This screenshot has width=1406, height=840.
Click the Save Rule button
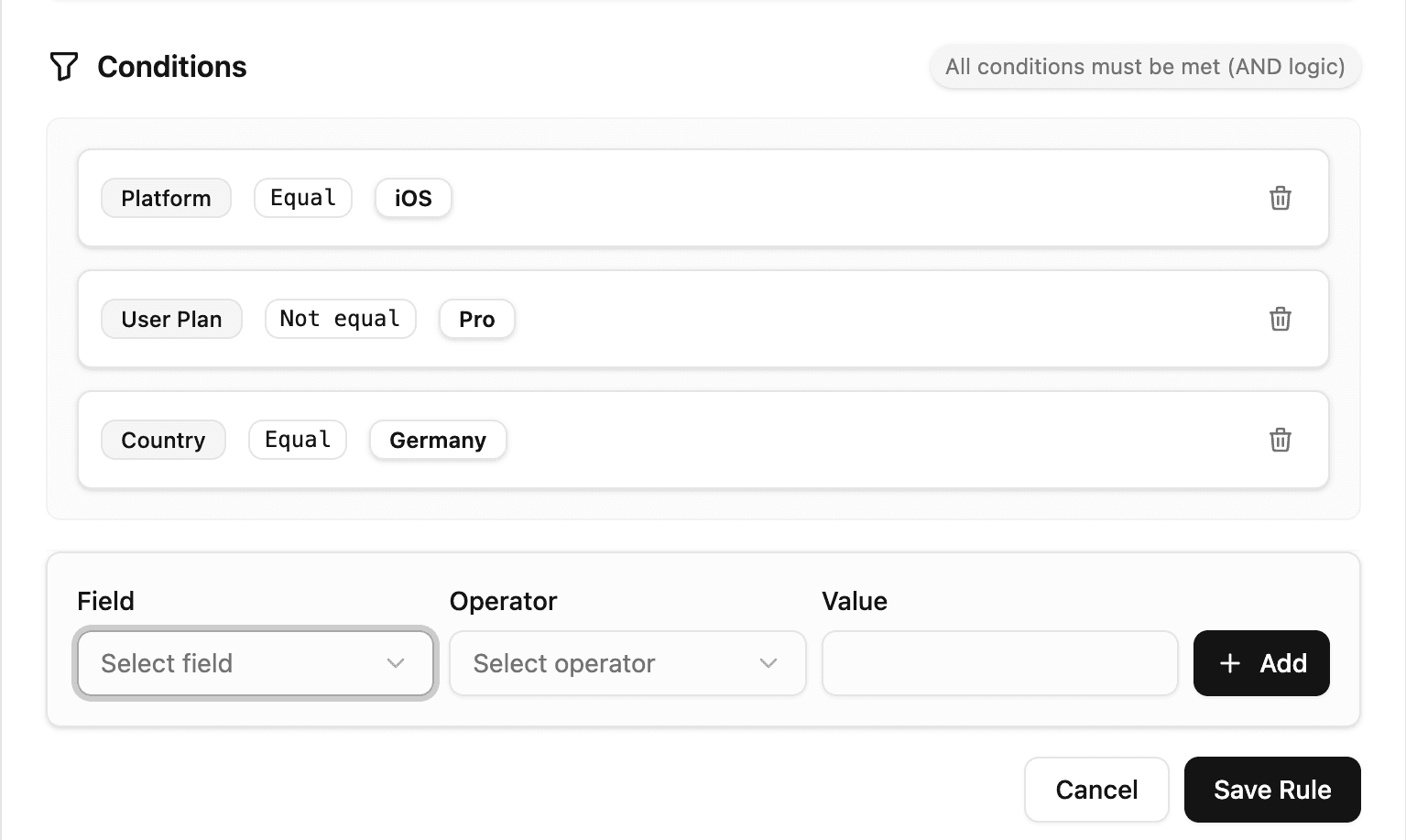[x=1272, y=789]
